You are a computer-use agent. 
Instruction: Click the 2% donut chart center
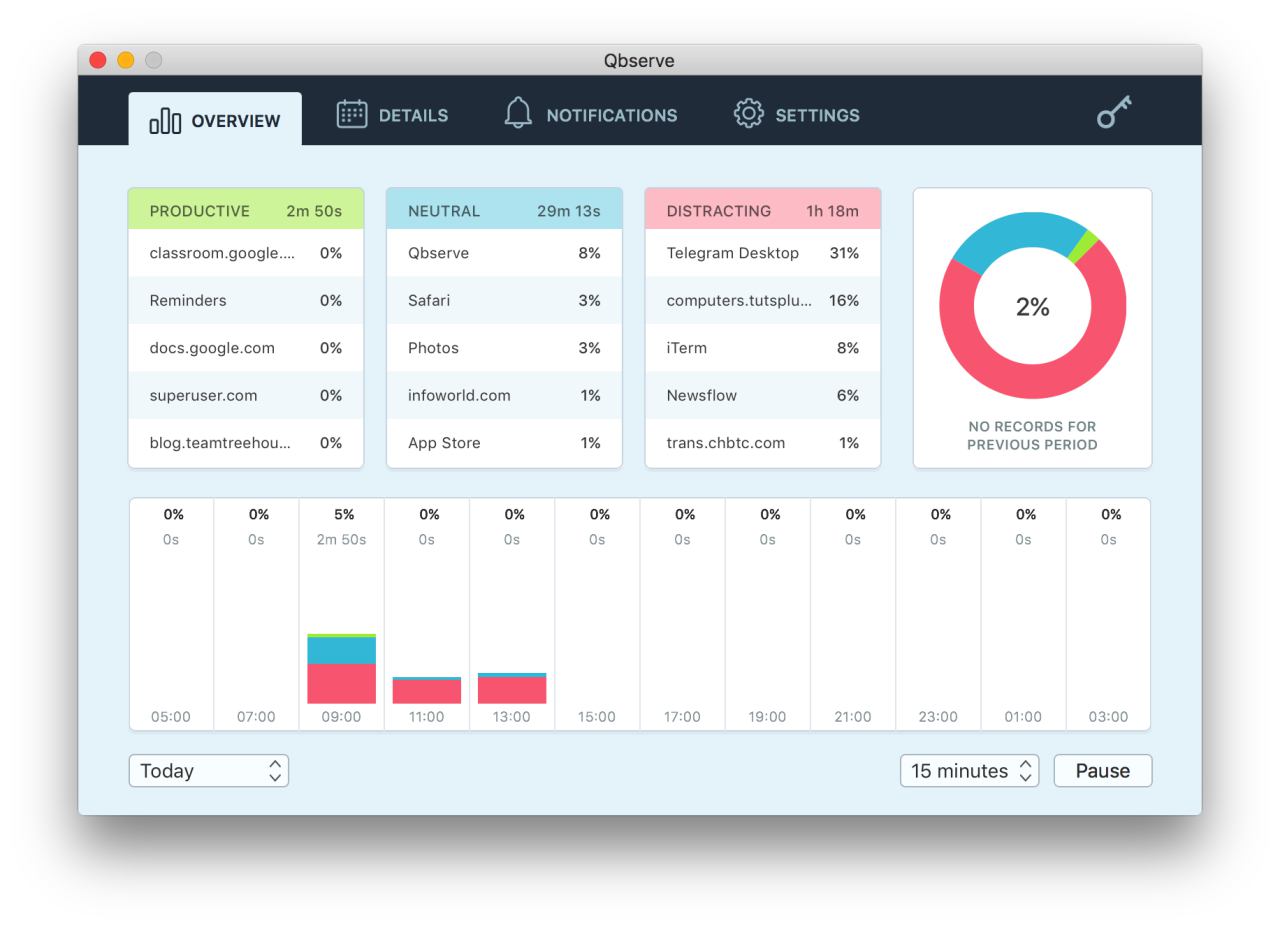[1032, 307]
